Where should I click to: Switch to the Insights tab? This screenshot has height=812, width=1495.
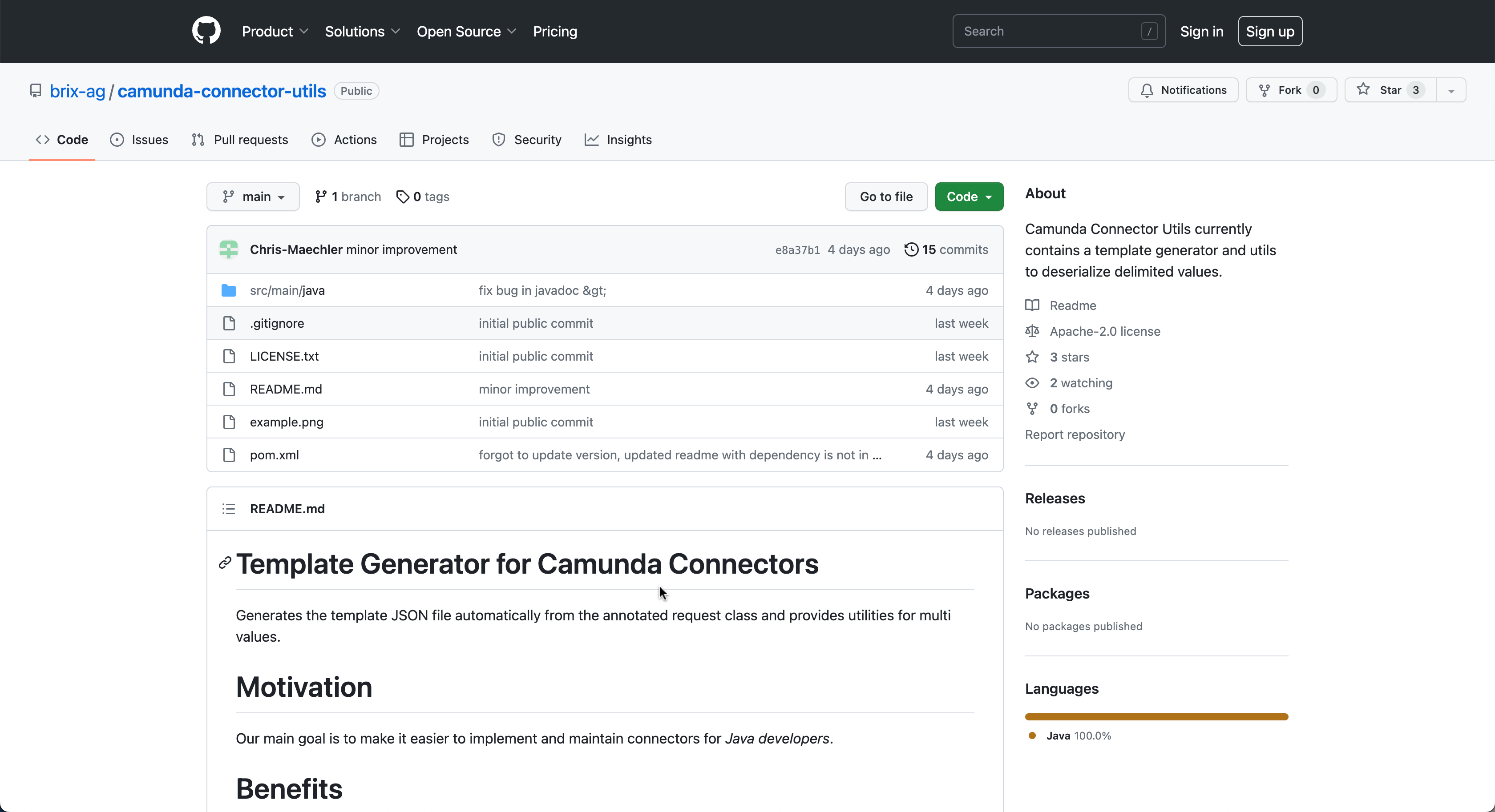[618, 140]
